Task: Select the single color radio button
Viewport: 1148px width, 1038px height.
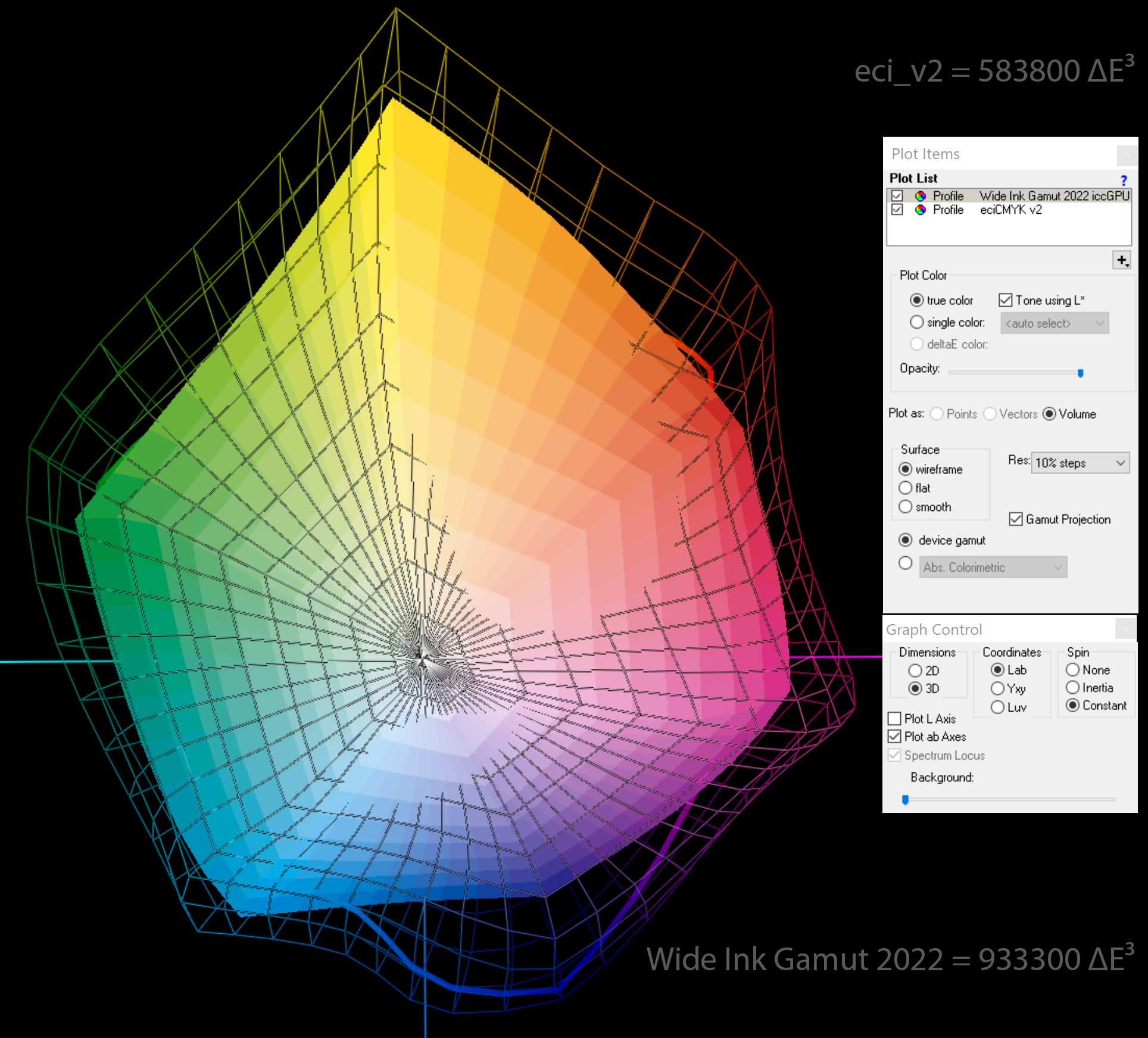Action: [917, 322]
